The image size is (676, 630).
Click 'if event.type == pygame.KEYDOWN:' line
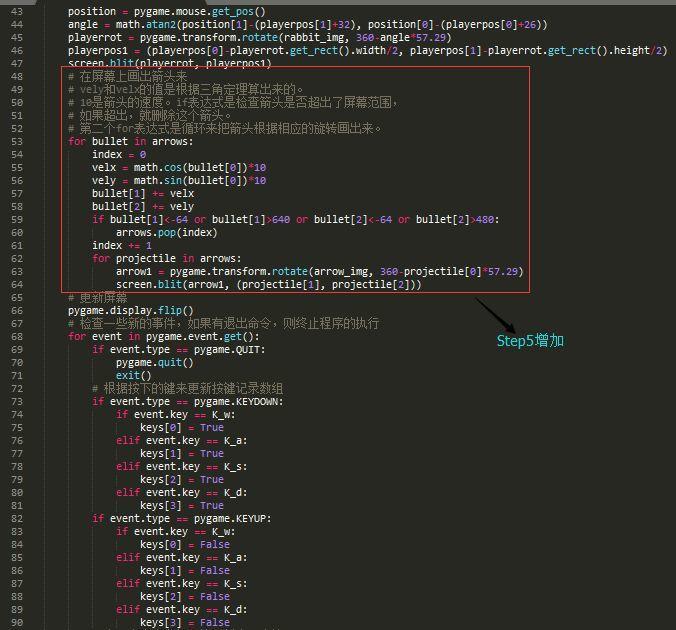coord(188,402)
